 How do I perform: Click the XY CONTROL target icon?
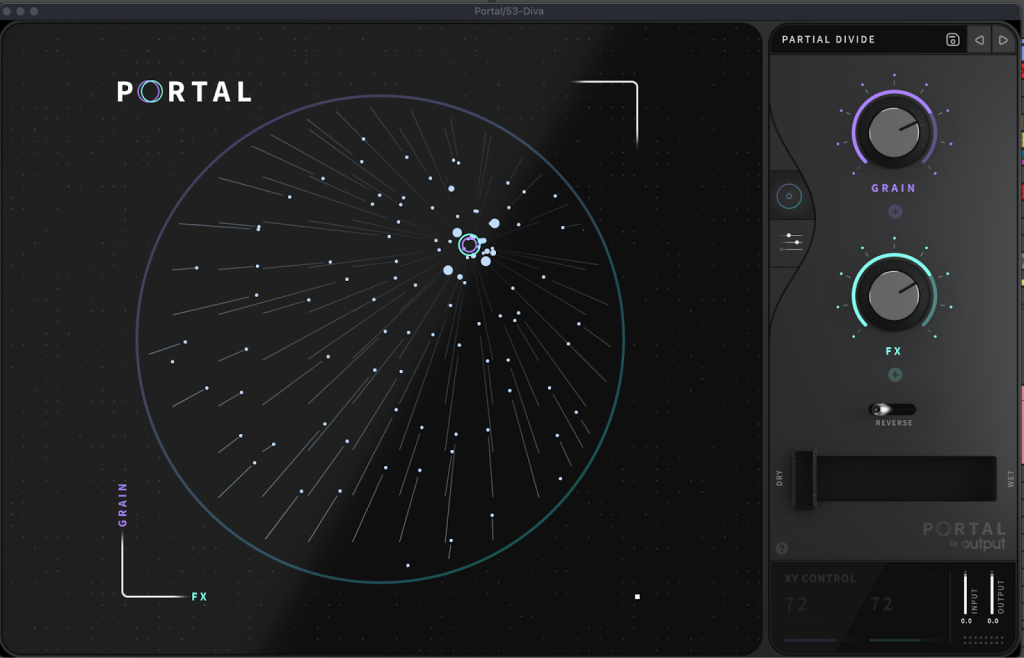pos(930,578)
